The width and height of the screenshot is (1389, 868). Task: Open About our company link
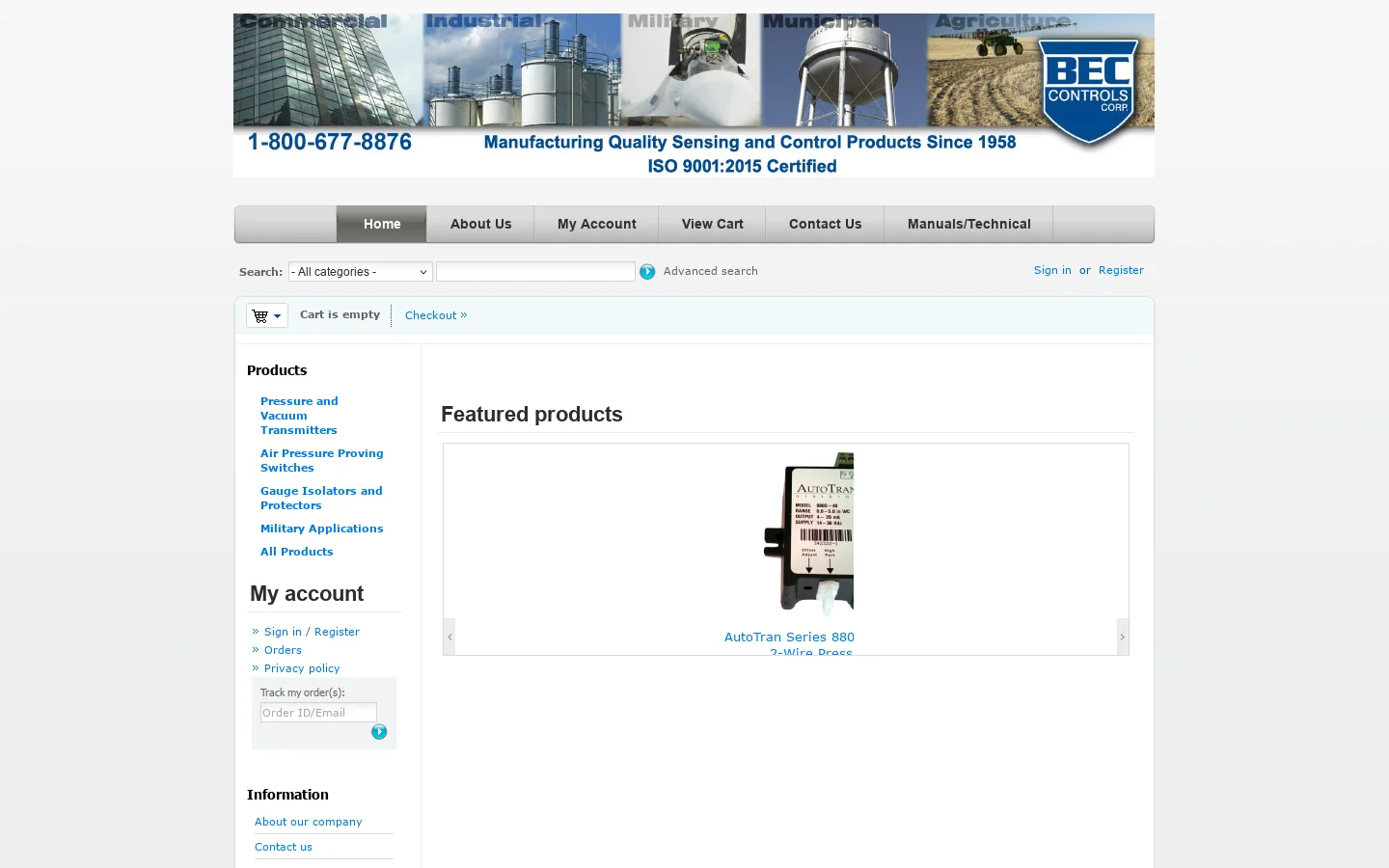point(308,822)
